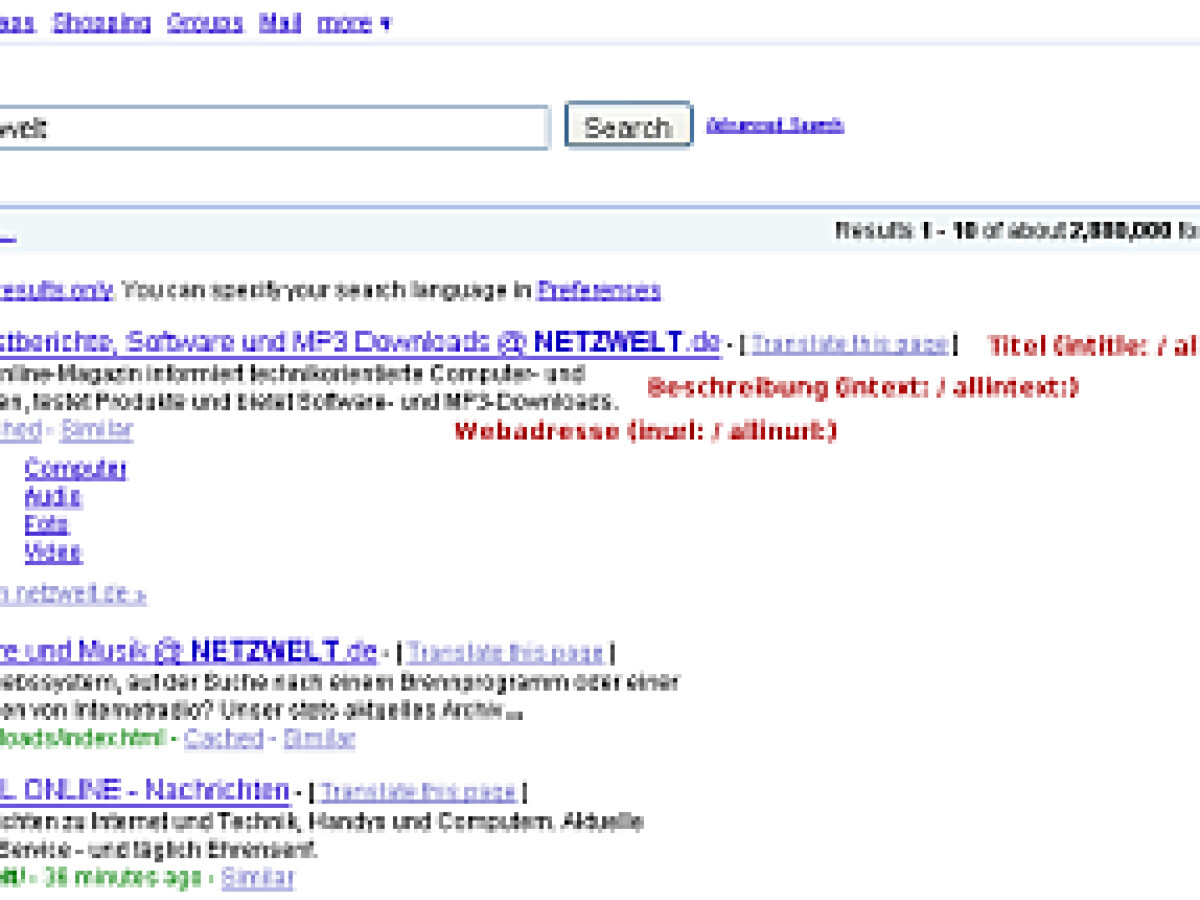Click "Translate this page" beside the Nachrichten result
The height and width of the screenshot is (900, 1200).
coord(419,793)
